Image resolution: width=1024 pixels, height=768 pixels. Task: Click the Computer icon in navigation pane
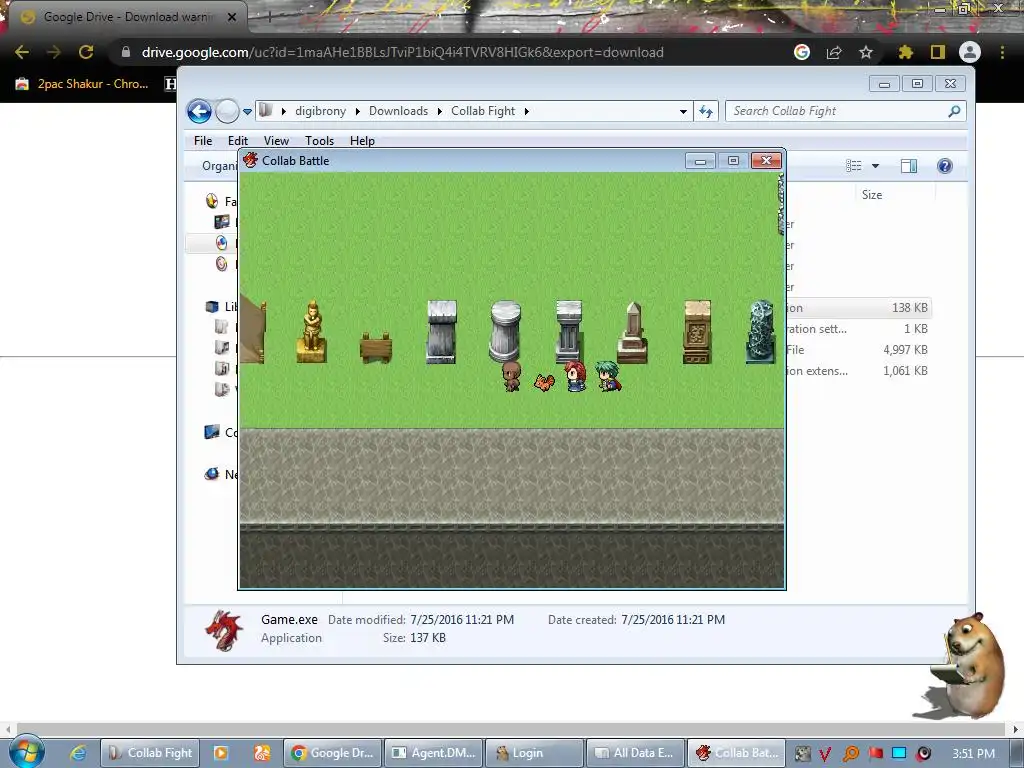click(x=212, y=432)
